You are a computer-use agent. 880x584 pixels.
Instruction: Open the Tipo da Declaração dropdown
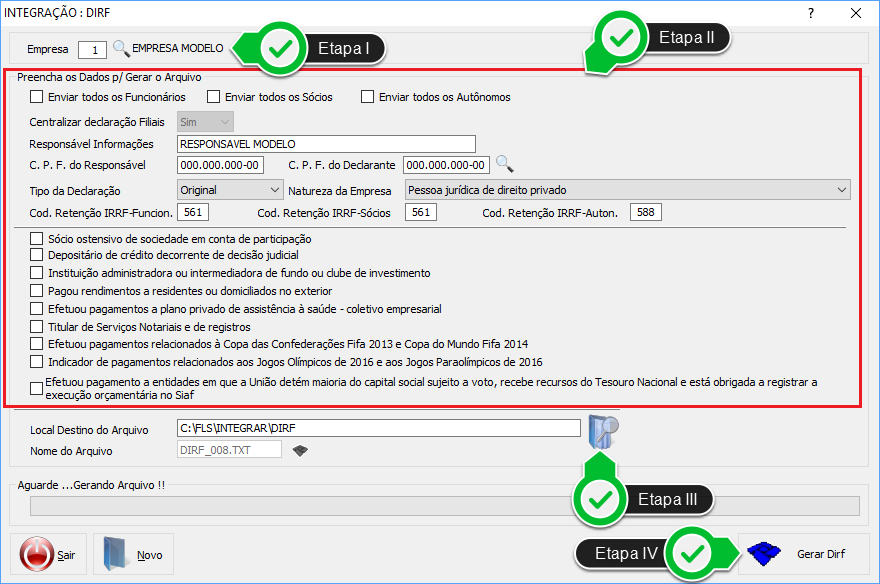[x=230, y=189]
